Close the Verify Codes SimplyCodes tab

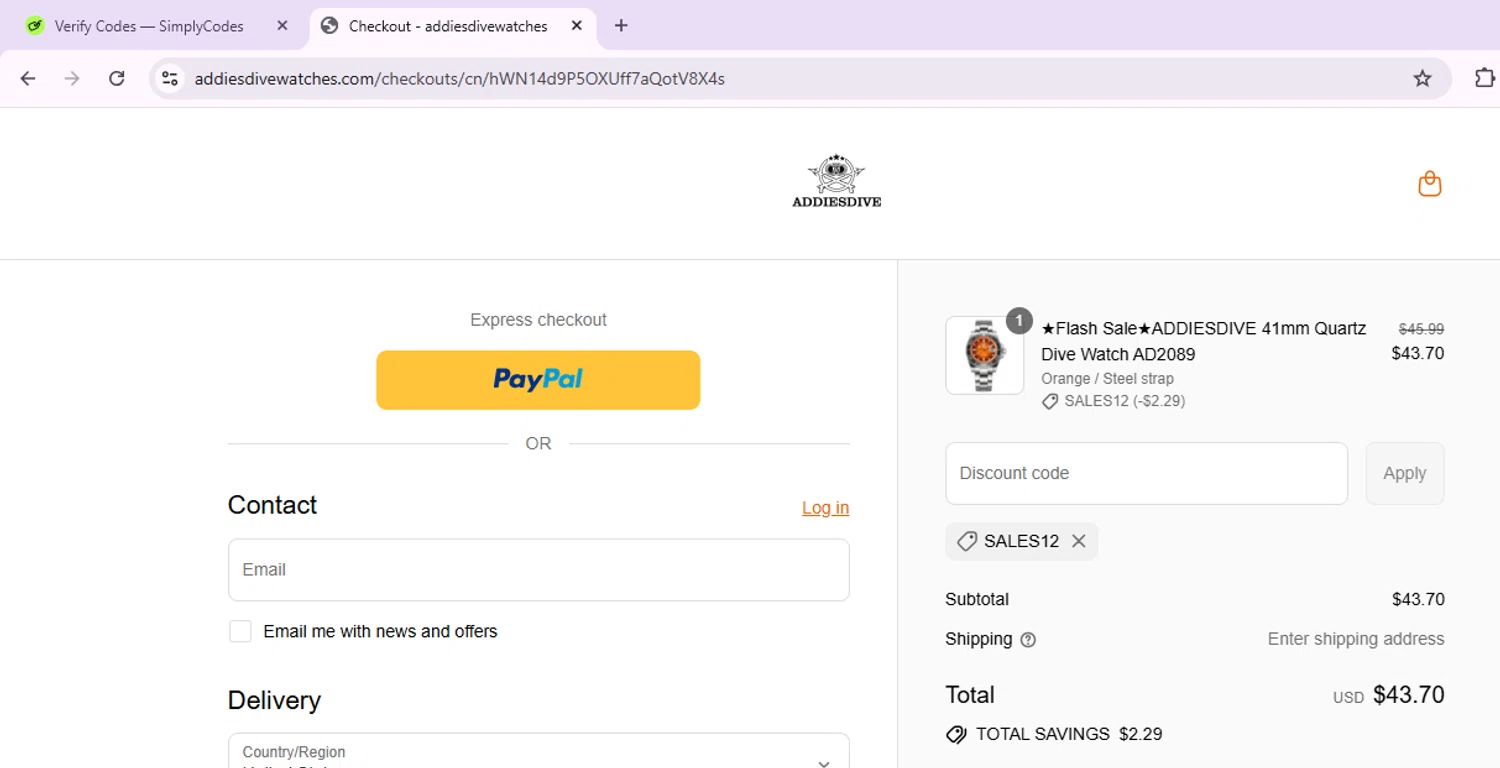click(282, 26)
